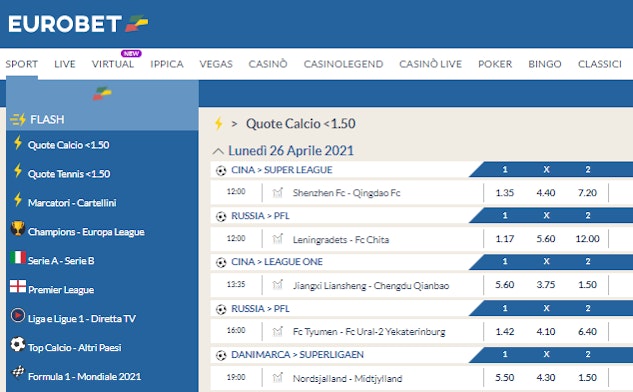The height and width of the screenshot is (392, 633).
Task: Open stats icon for Fc Tyumen - Fc Ural-2 Yekaterinburg
Action: [277, 331]
